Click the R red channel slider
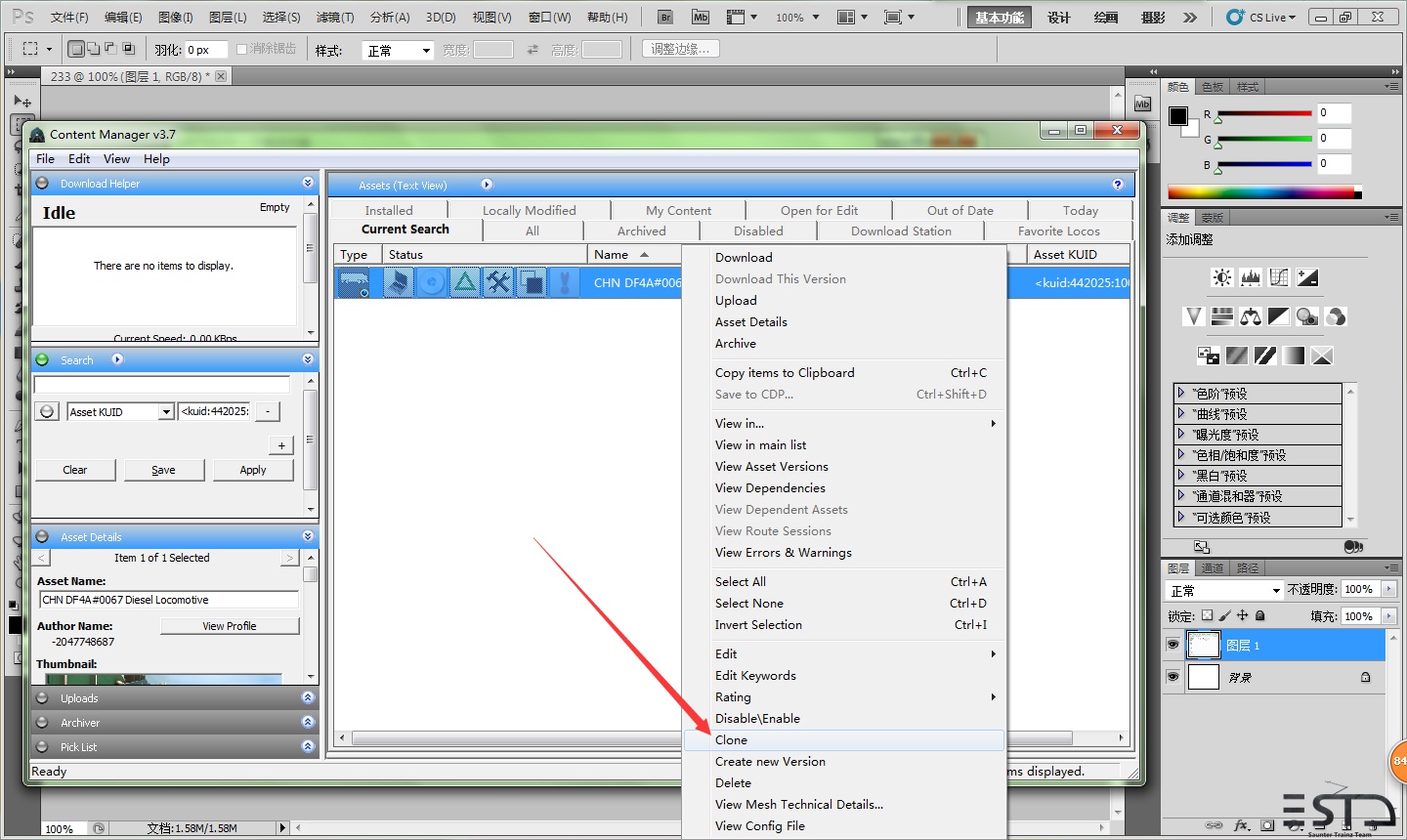The width and height of the screenshot is (1407, 840). [1262, 114]
